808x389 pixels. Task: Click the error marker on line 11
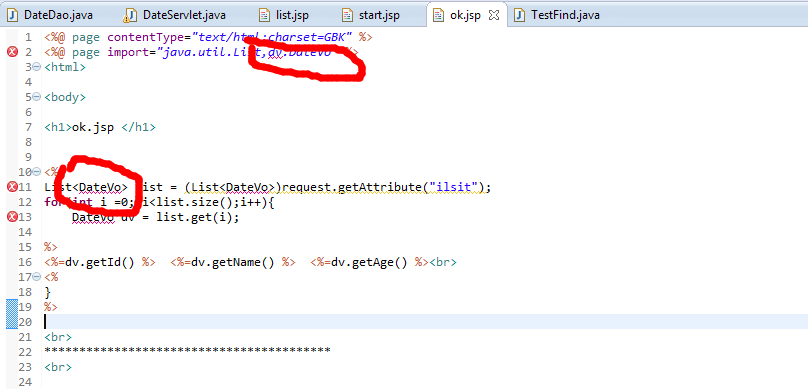pos(12,187)
